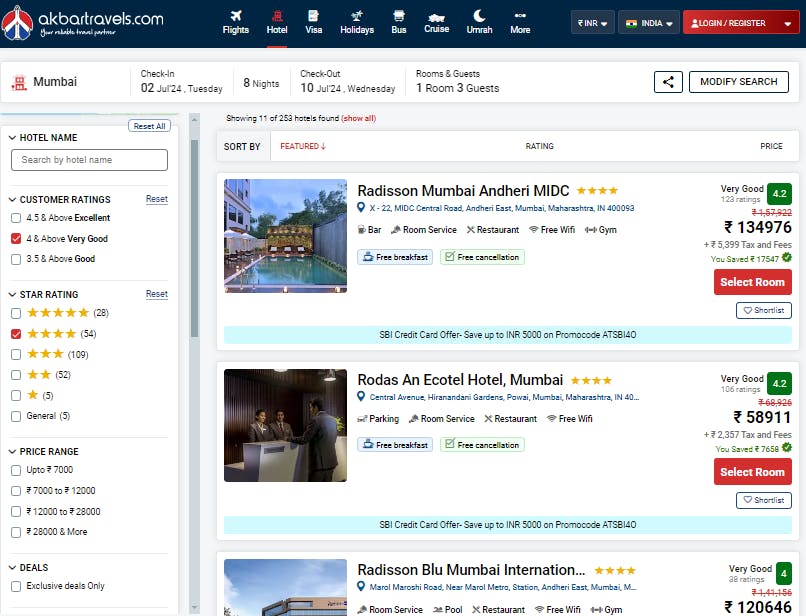
Task: Expand Login / Register dropdown arrow
Action: point(787,23)
